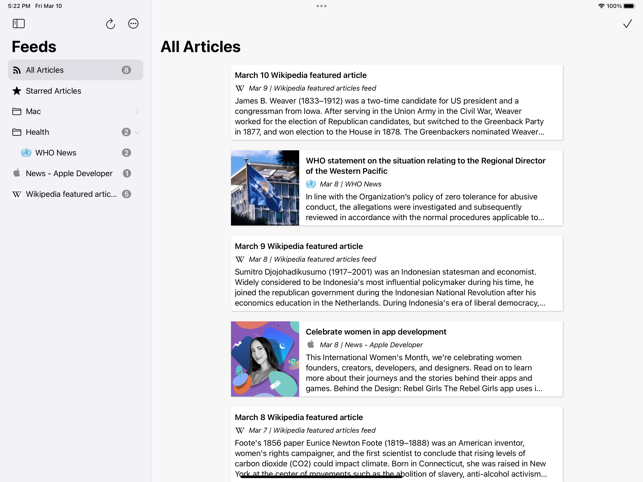This screenshot has height=482, width=643.
Task: Select WHO News feed
Action: 75,153
